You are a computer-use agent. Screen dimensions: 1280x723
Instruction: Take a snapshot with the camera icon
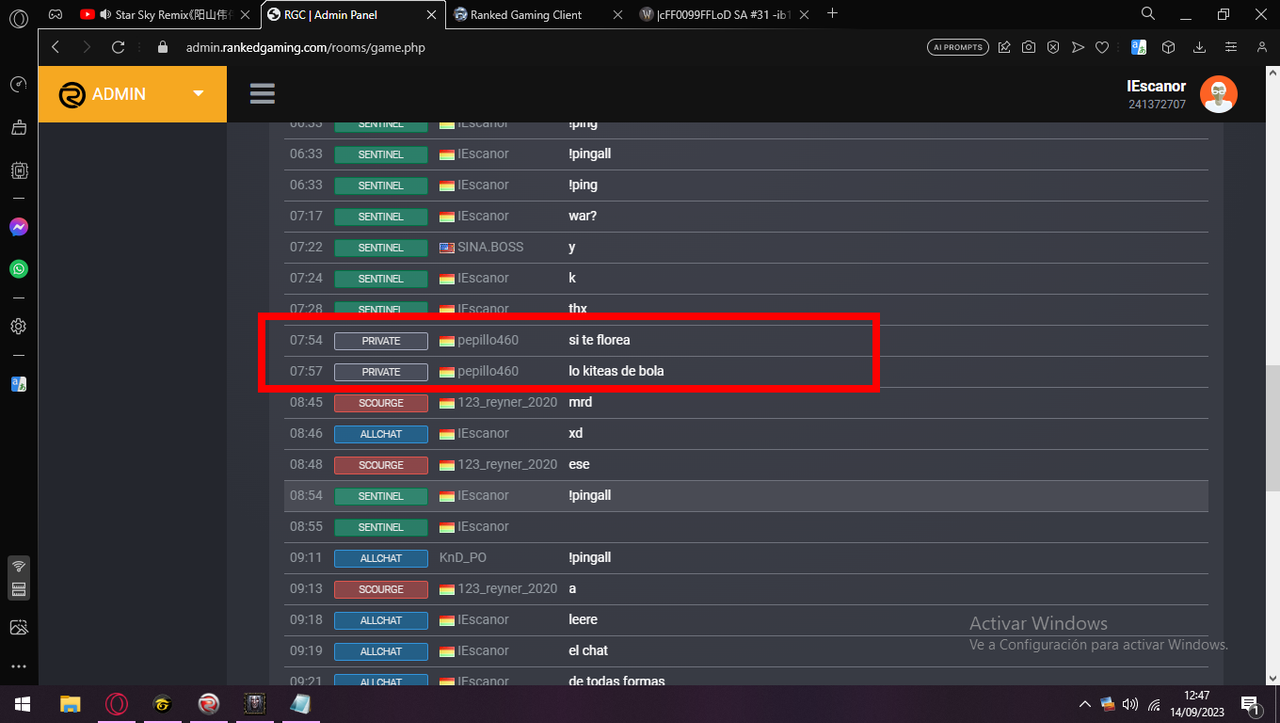[1028, 47]
